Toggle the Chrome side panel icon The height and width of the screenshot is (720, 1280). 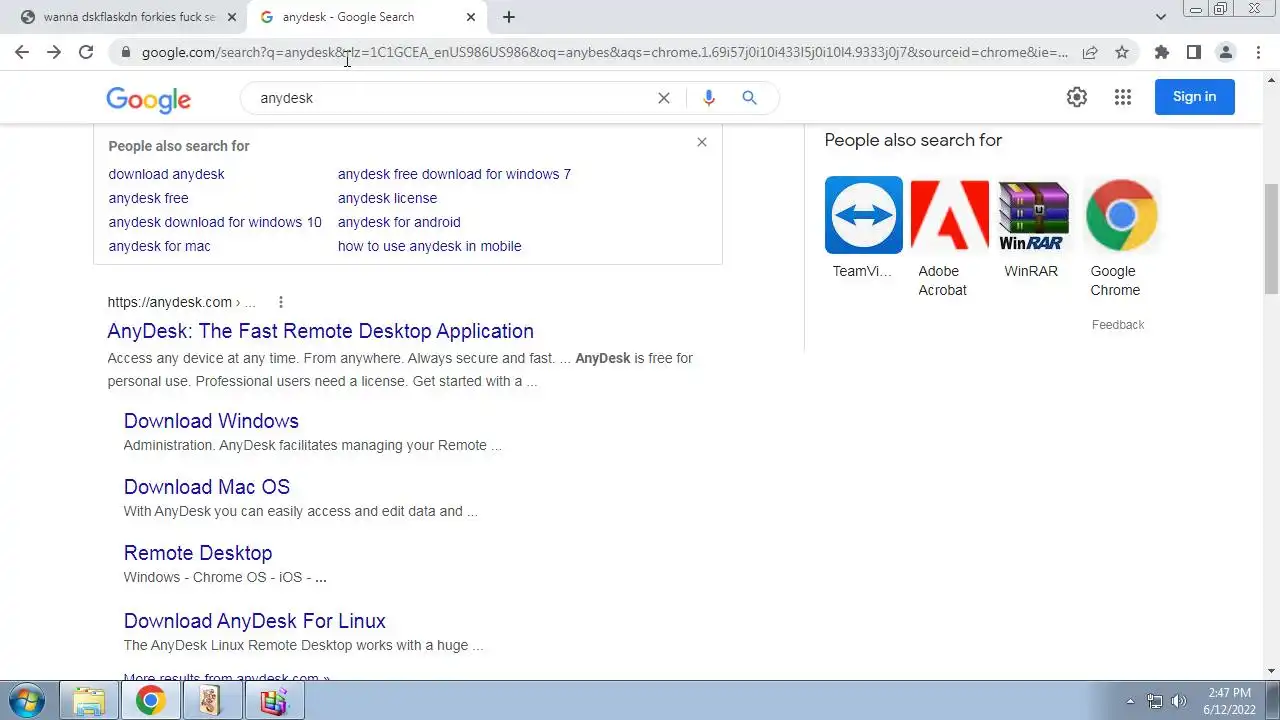(1193, 52)
